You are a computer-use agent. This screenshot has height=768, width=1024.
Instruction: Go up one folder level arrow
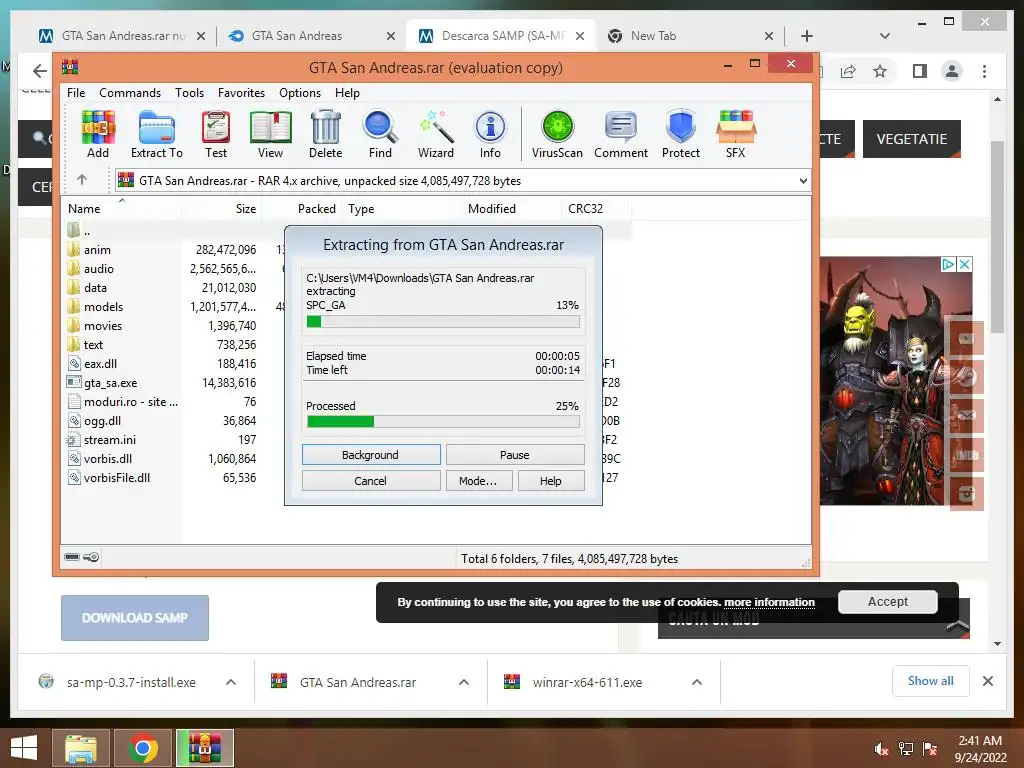82,180
